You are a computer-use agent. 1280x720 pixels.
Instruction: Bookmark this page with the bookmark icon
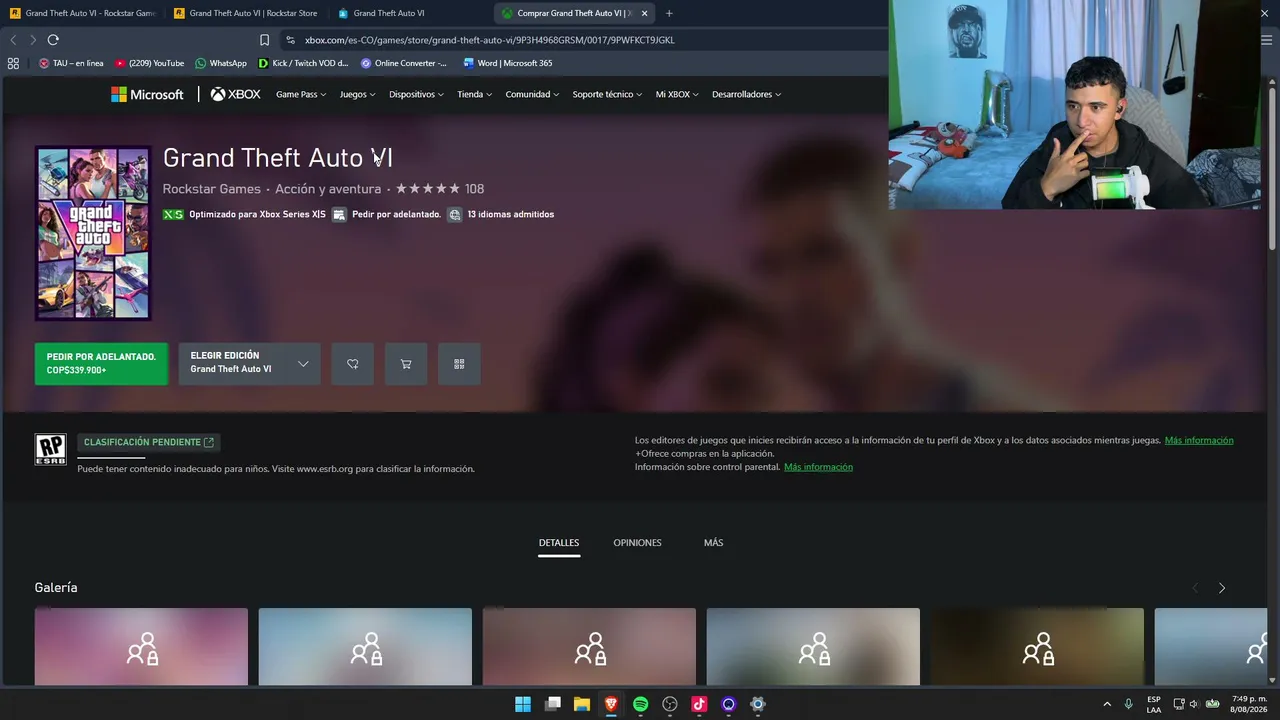[x=264, y=40]
